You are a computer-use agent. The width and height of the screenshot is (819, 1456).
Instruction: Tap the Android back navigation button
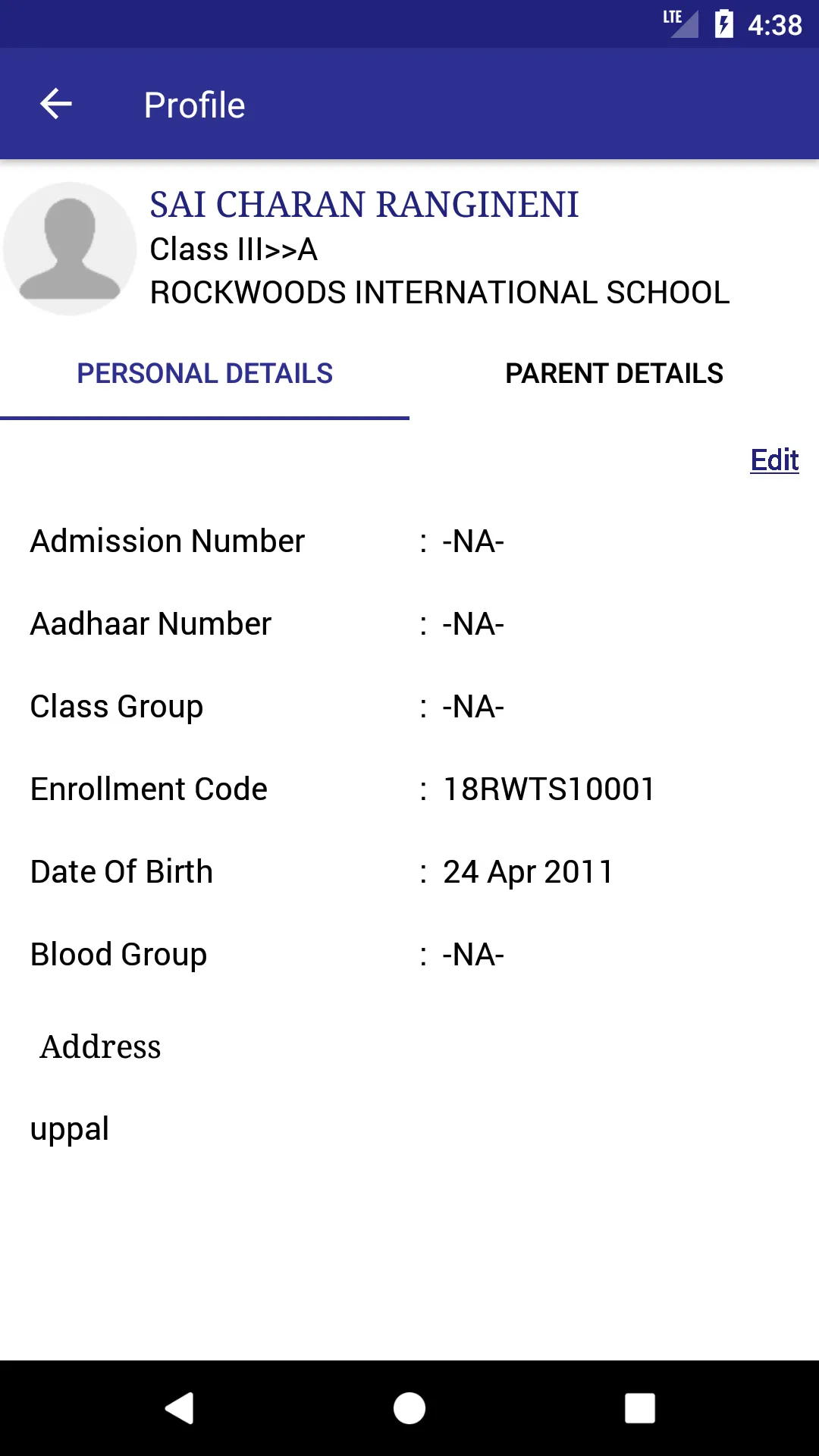[x=180, y=1408]
